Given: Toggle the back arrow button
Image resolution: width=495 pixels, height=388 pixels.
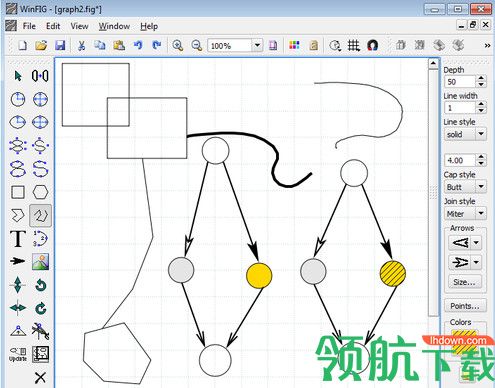Looking at the screenshot, I should (x=460, y=242).
